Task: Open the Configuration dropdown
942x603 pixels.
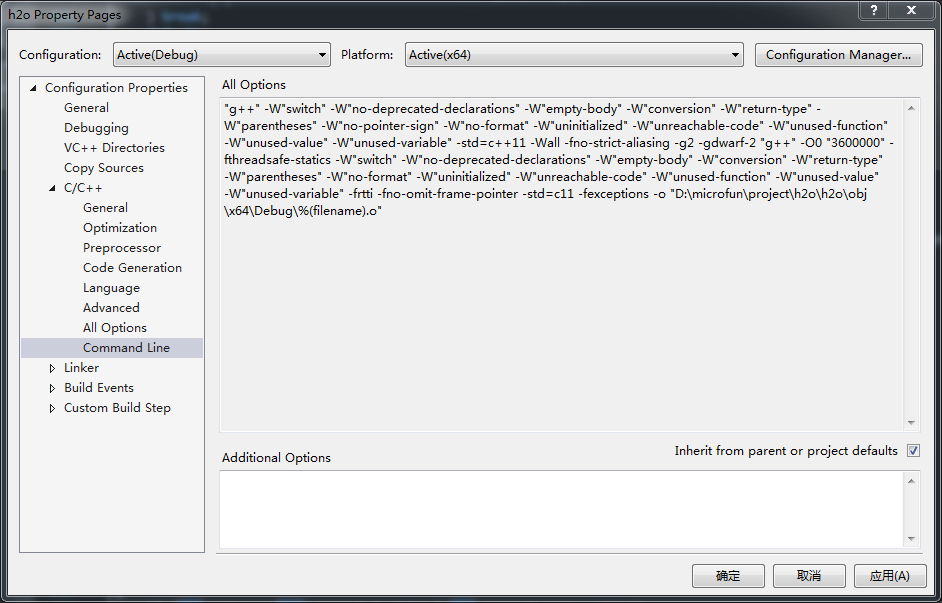Action: [x=222, y=55]
